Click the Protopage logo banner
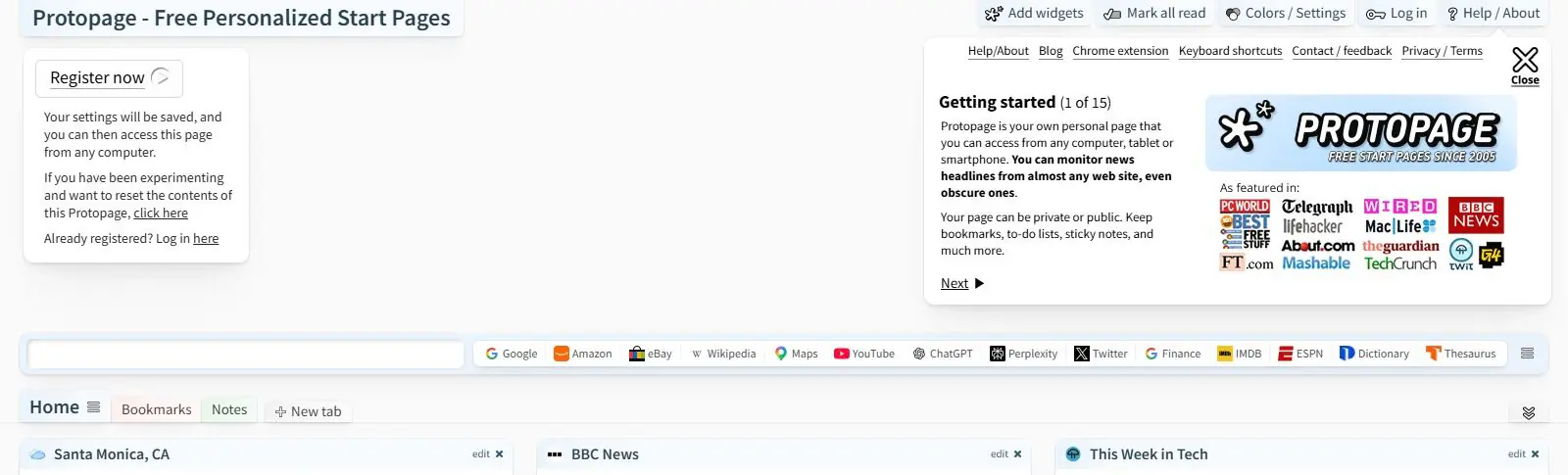The width and height of the screenshot is (1568, 475). (1361, 133)
